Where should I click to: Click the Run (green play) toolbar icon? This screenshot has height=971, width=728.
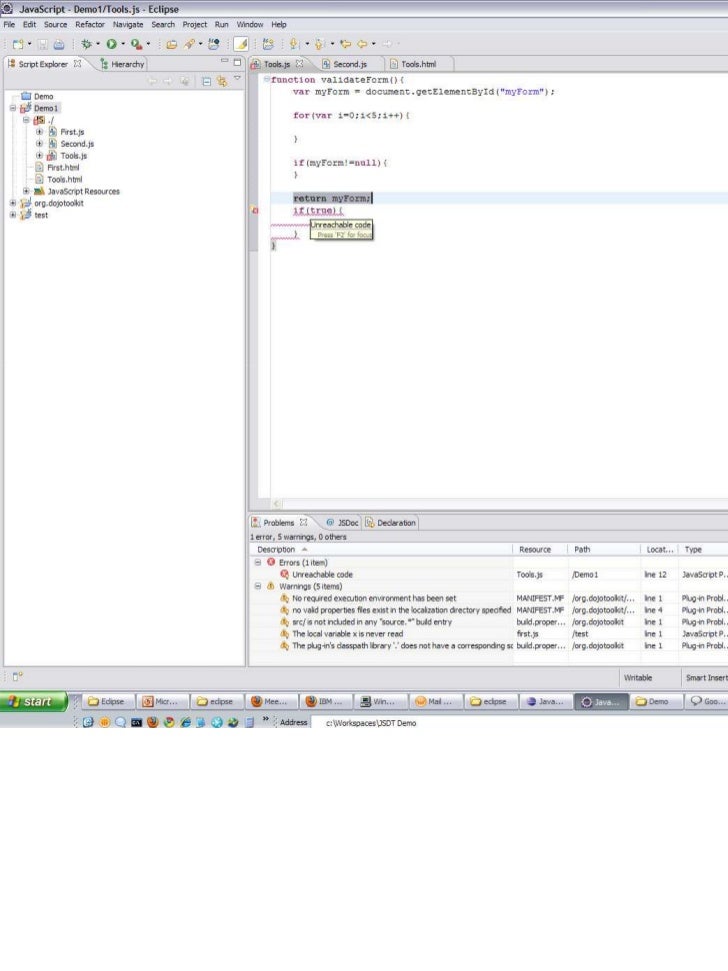(110, 44)
